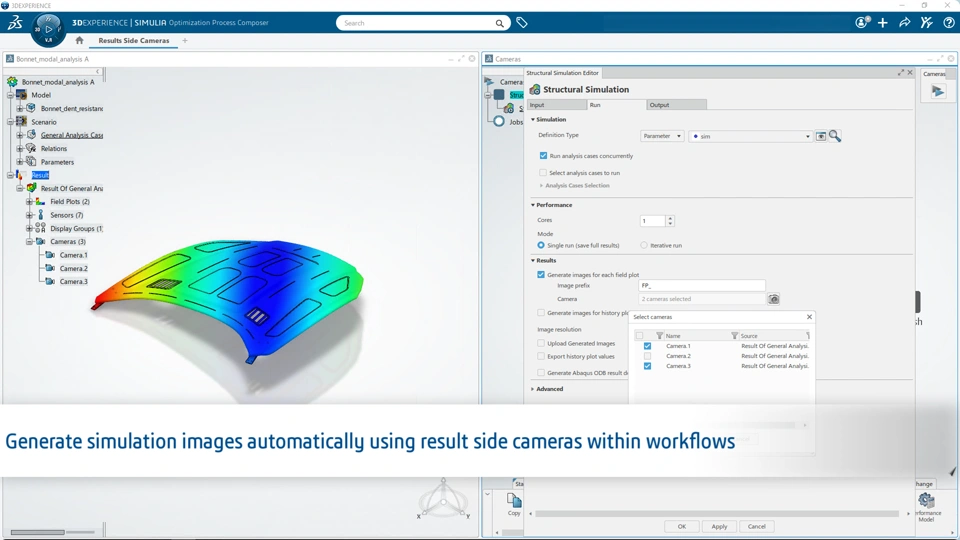Switch to the Input tab

(556, 105)
